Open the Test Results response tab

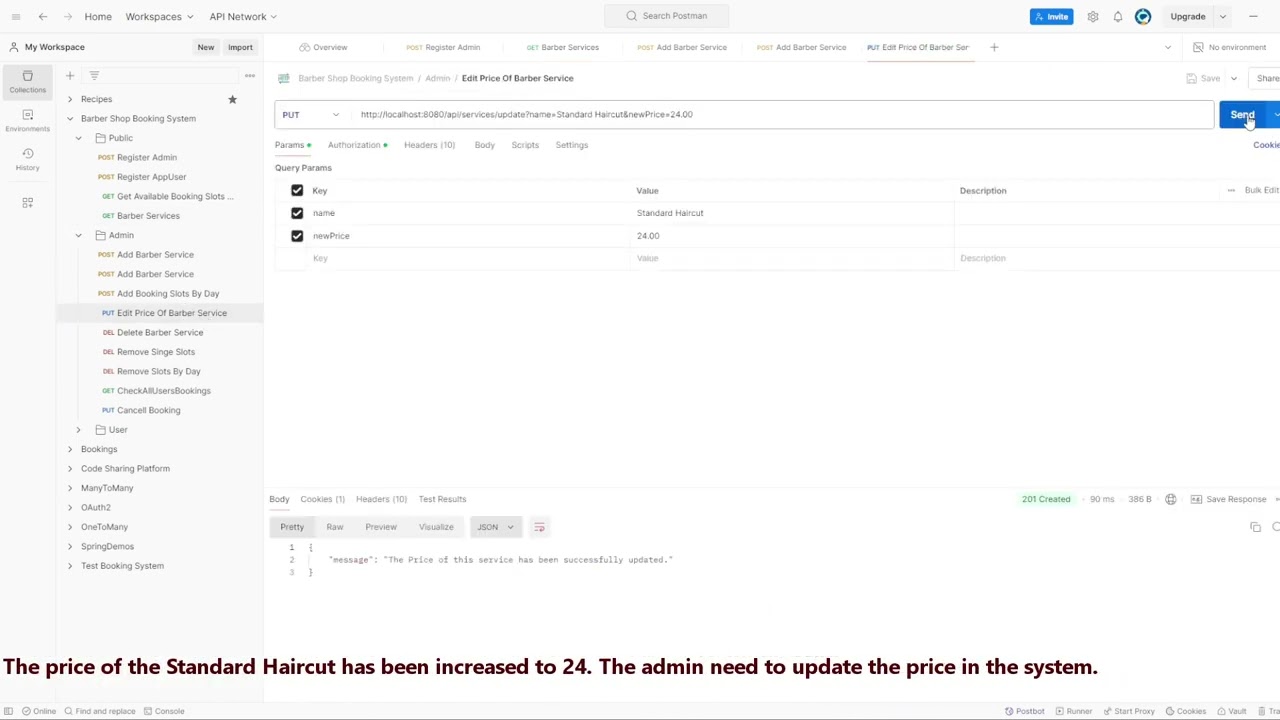point(442,499)
